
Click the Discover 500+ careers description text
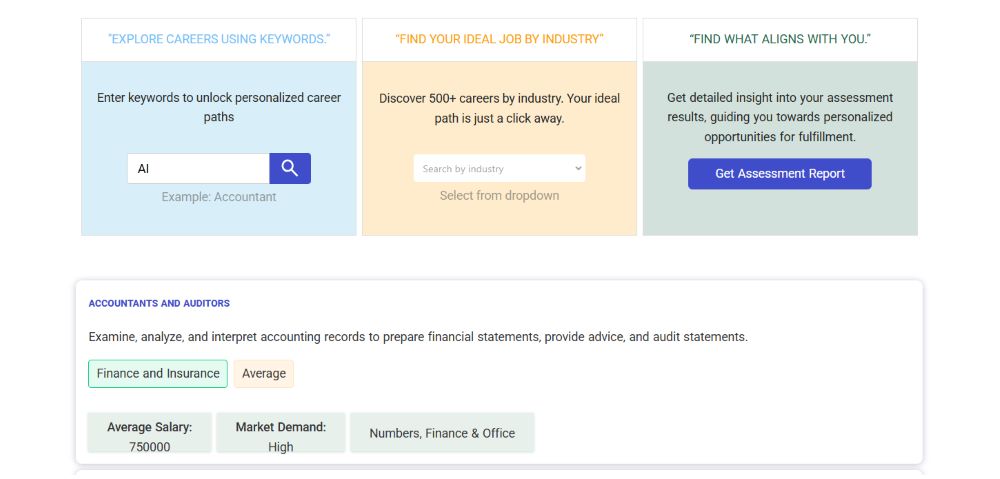[x=499, y=108]
